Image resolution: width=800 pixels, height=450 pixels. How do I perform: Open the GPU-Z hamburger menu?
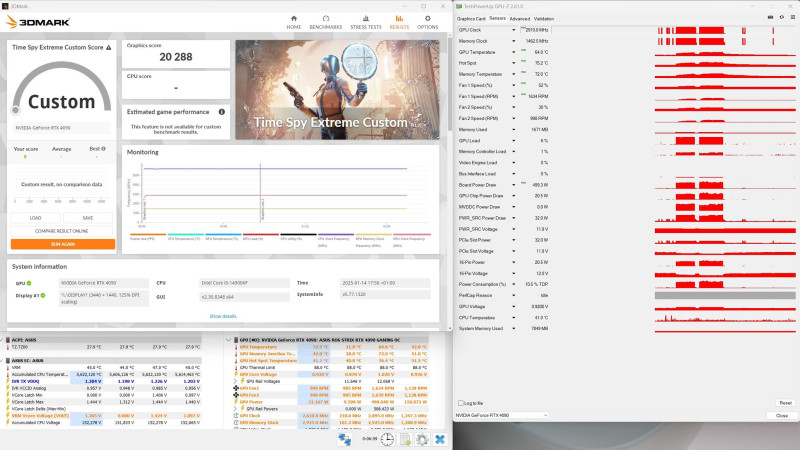(x=792, y=17)
